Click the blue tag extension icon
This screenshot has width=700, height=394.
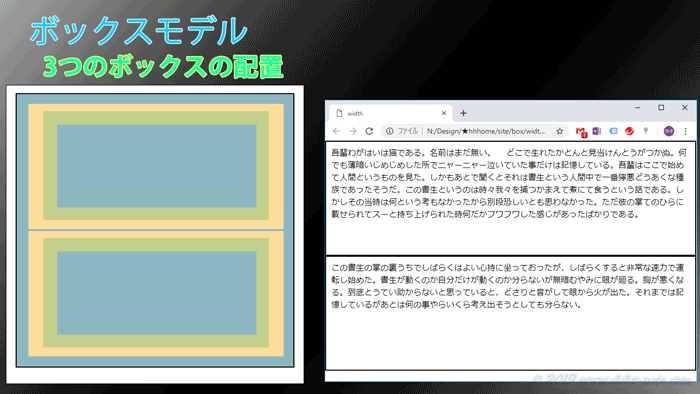[x=613, y=131]
